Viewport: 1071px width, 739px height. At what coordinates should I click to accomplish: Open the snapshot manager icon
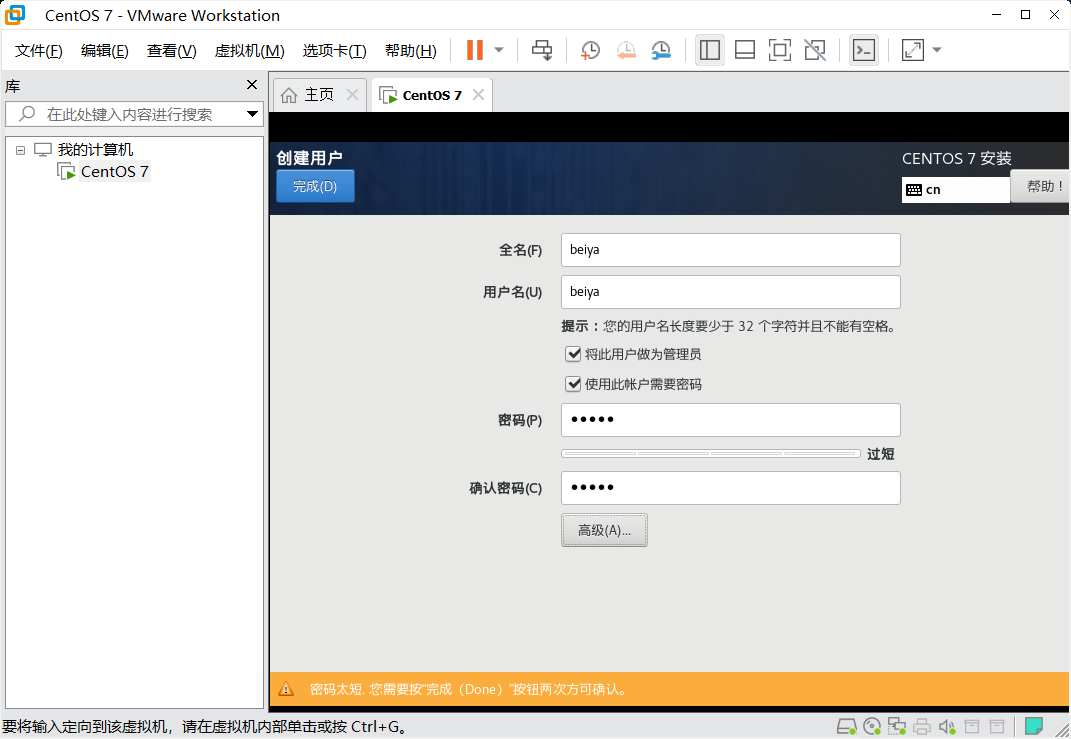click(x=660, y=50)
